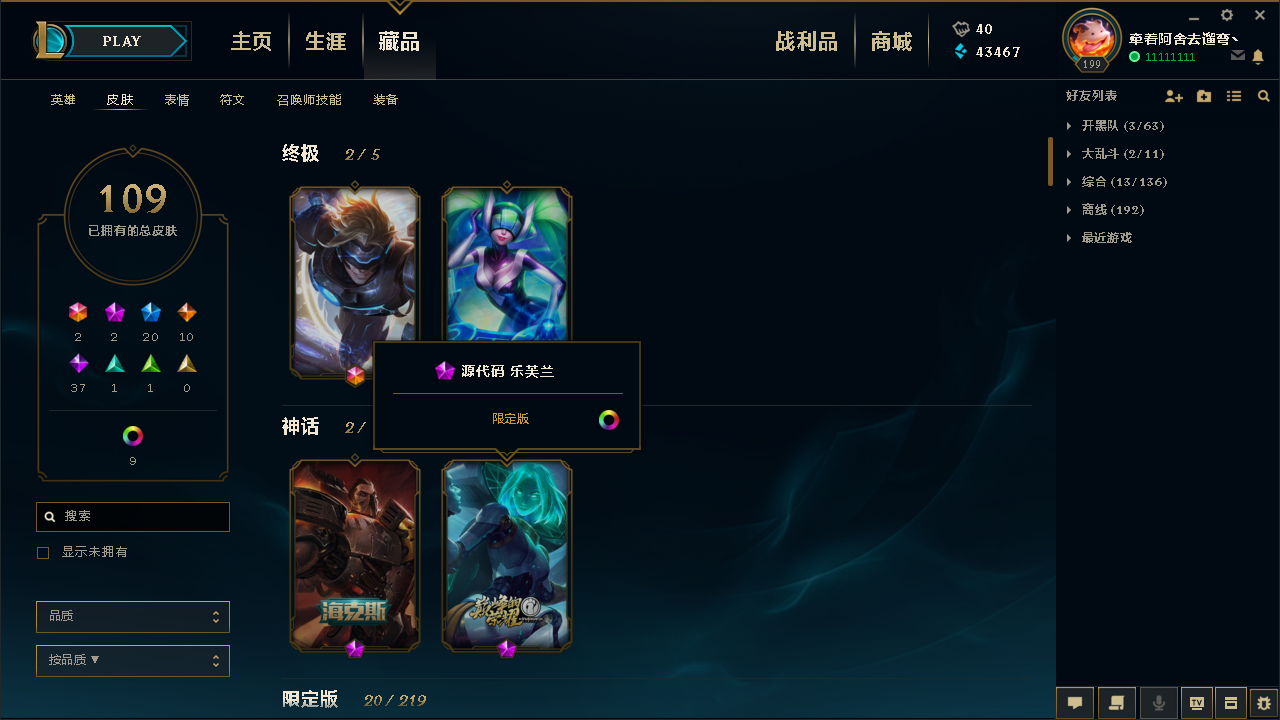
Task: Enable the 显示未拥有 checkbox
Action: 43,552
